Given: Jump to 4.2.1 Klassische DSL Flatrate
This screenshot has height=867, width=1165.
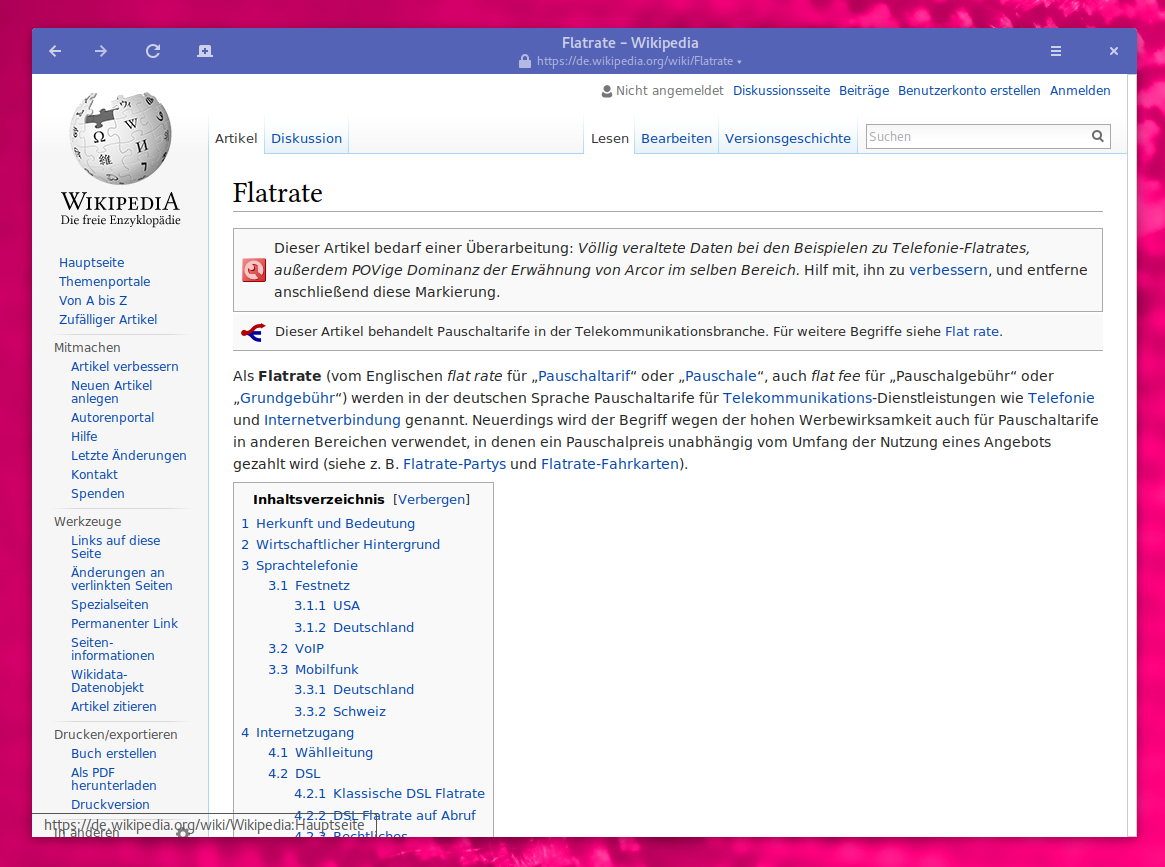Looking at the screenshot, I should 389,793.
